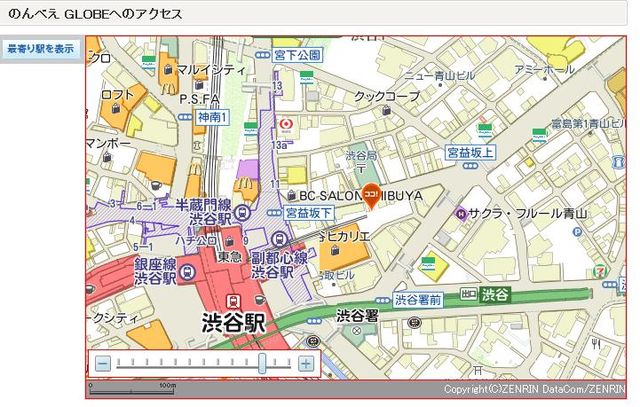Image resolution: width=640 pixels, height=407 pixels.
Task: Click the purple hotel icon by サクラ・フルール青山
Action: tap(460, 212)
